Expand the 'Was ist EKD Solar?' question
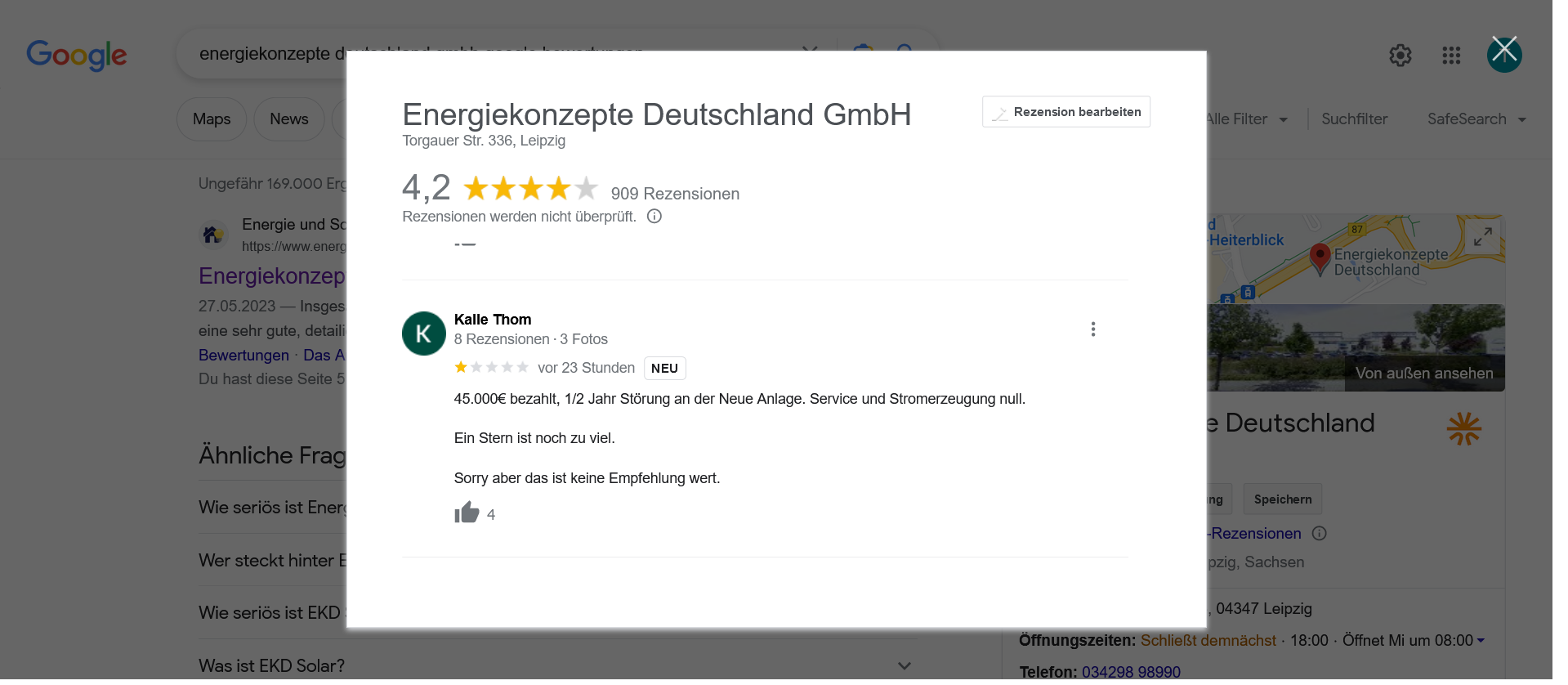The image size is (1568, 685). (x=904, y=665)
